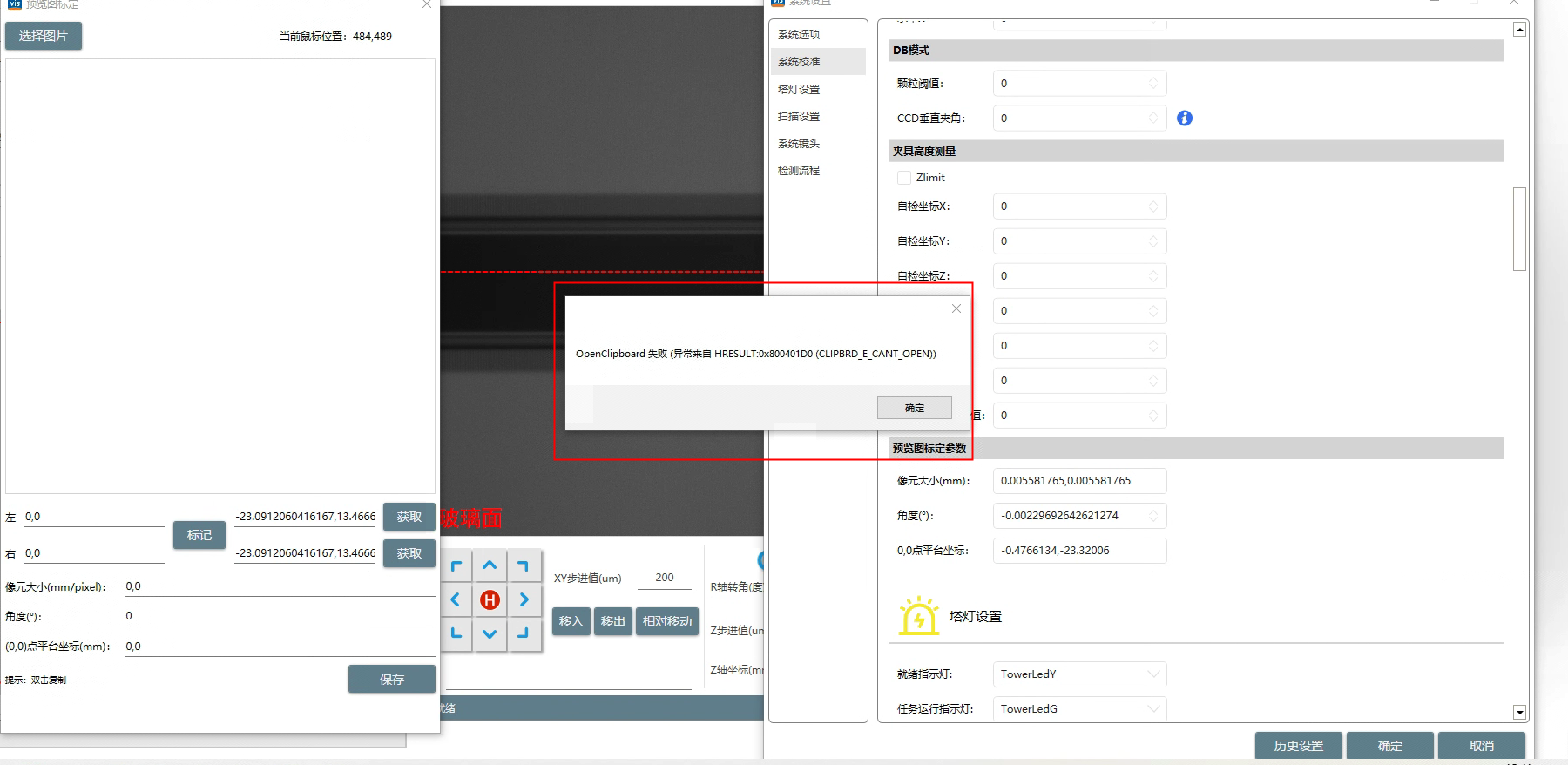Viewport: 1568px width, 765px height.
Task: Click 获取 button for the 右 row
Action: click(409, 553)
